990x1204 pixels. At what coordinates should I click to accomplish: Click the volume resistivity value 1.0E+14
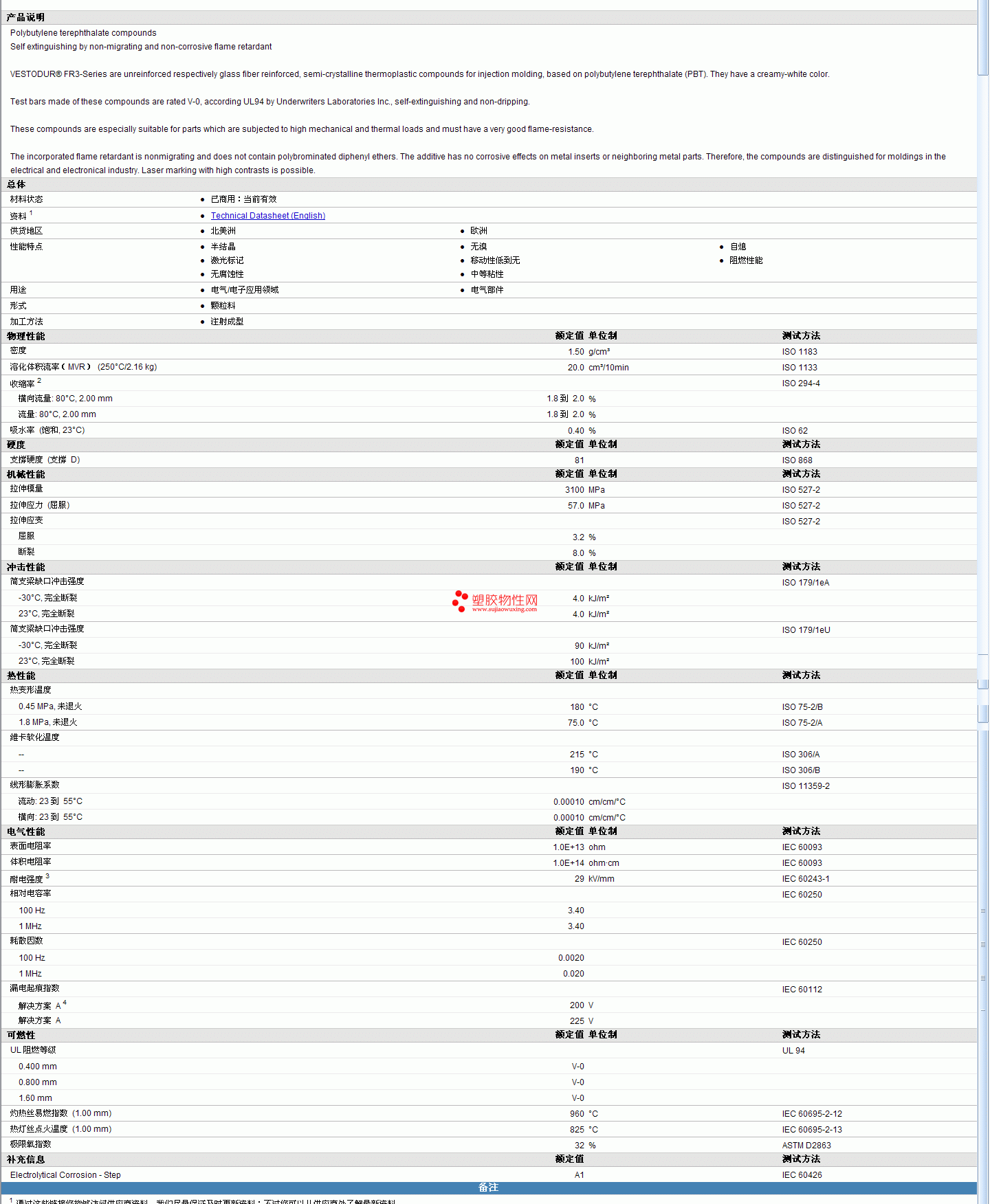(x=569, y=863)
